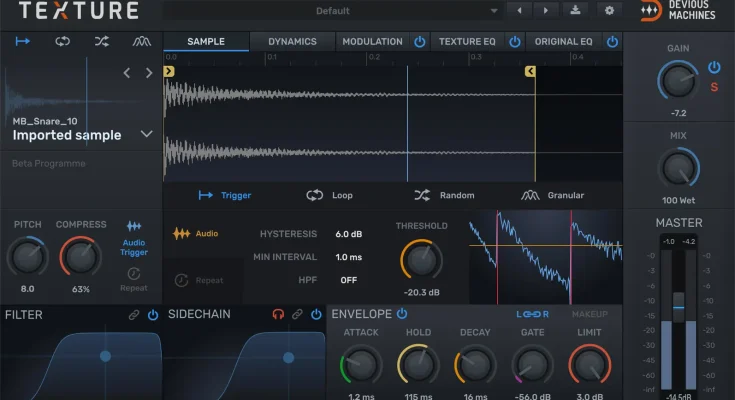Select the Granular mode icon in top-left panel

pyautogui.click(x=142, y=42)
